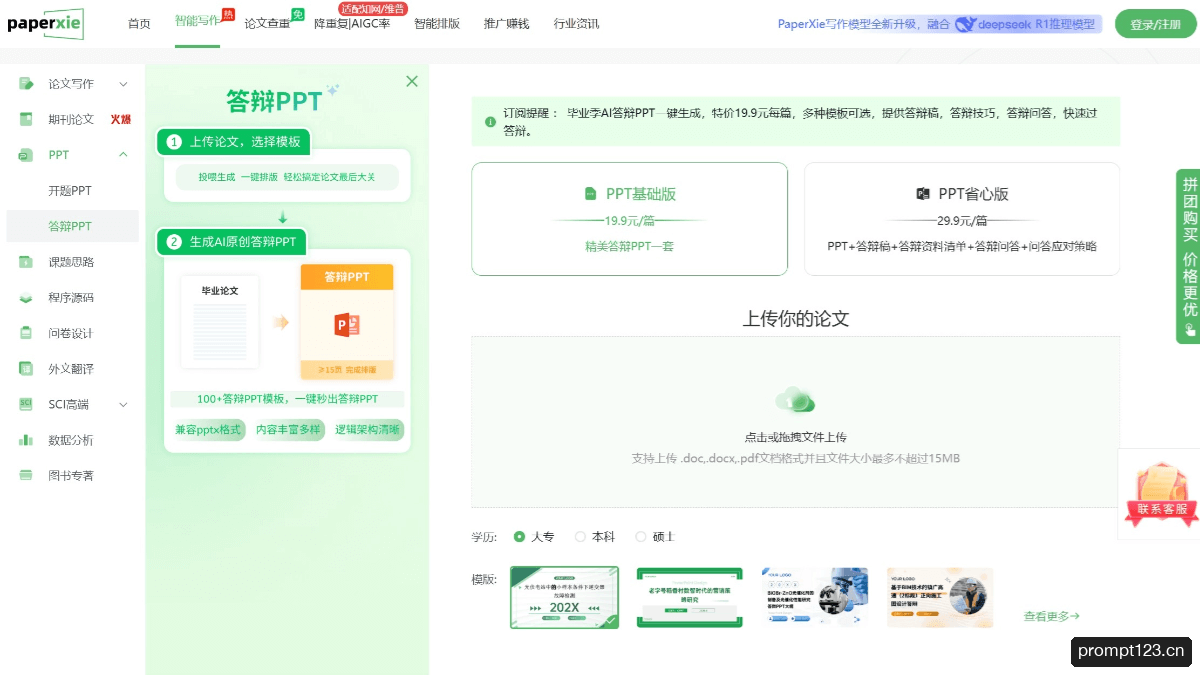Open 图书专著 via its sidebar icon
Screen dimensions: 1200x675
(26, 476)
